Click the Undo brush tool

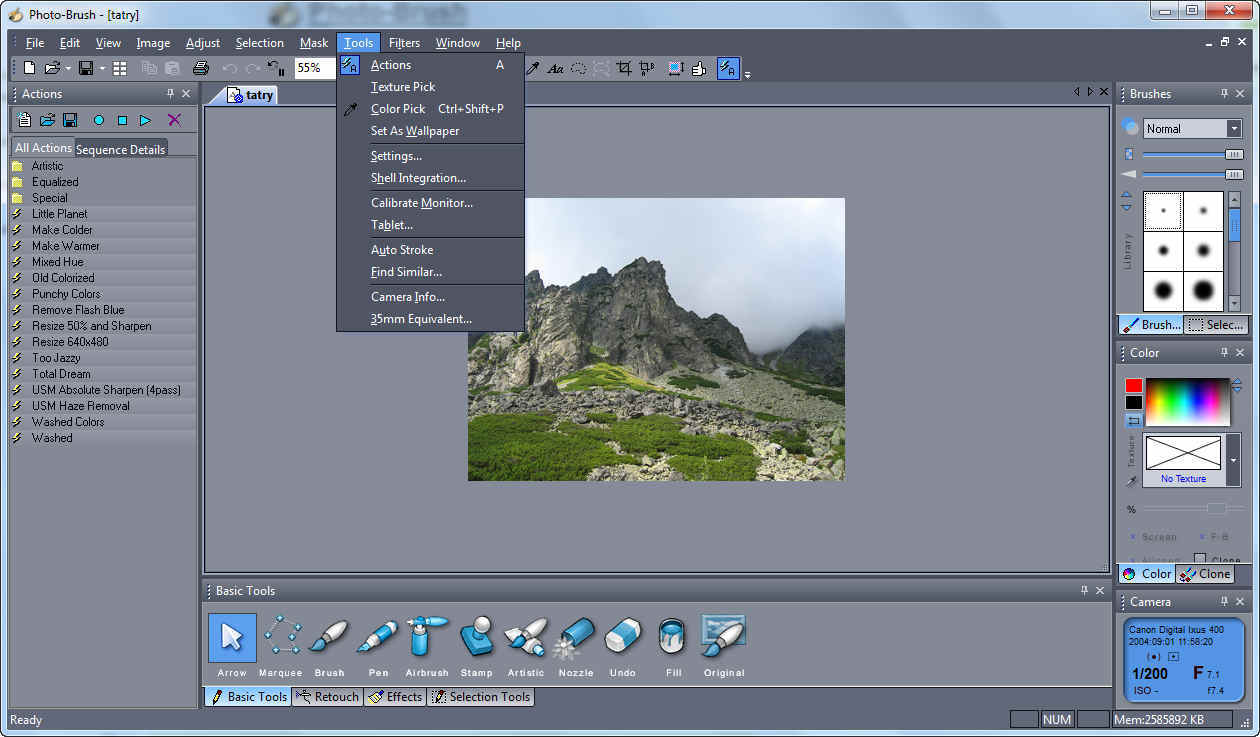[x=622, y=637]
